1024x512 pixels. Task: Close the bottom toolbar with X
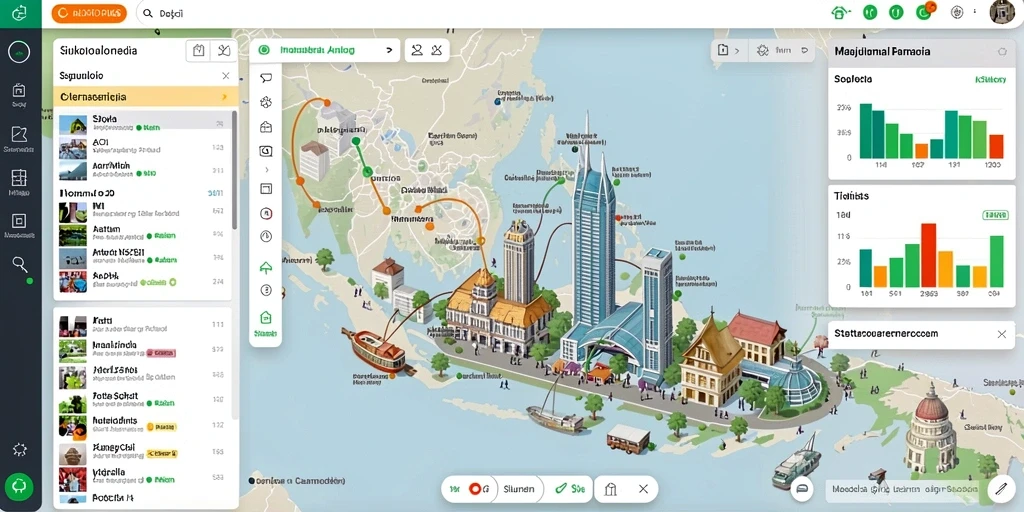click(x=643, y=488)
